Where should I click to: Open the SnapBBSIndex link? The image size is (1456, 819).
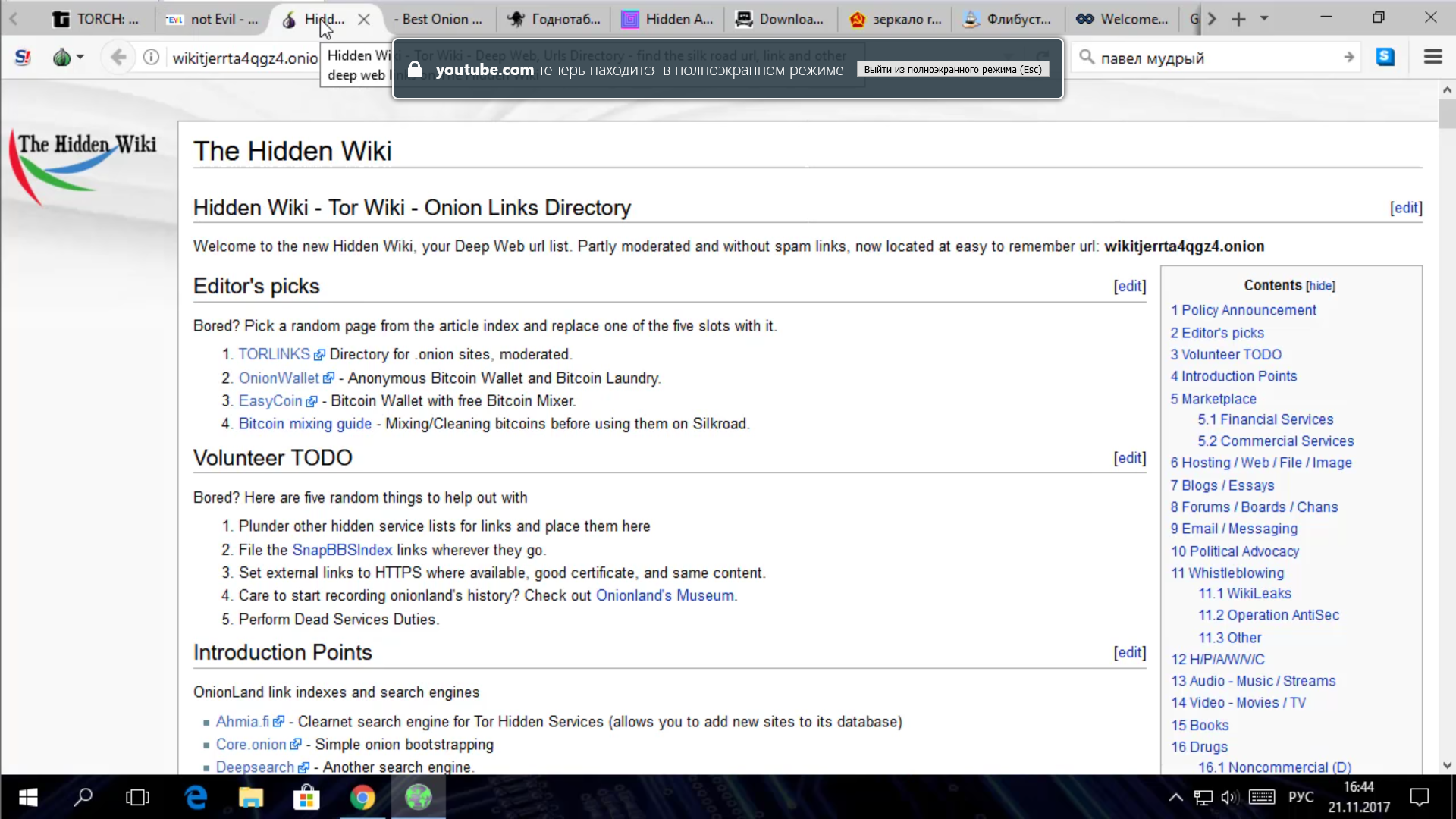click(x=342, y=550)
